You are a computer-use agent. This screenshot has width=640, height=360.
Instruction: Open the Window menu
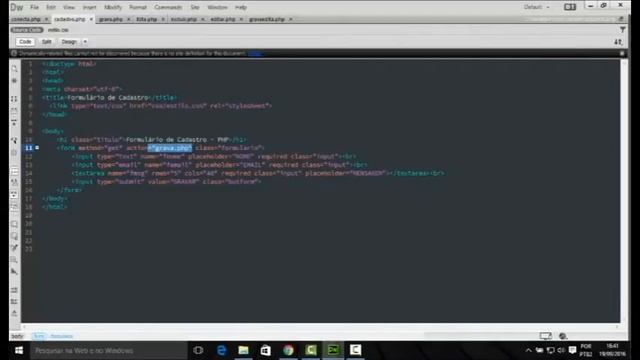tap(217, 7)
